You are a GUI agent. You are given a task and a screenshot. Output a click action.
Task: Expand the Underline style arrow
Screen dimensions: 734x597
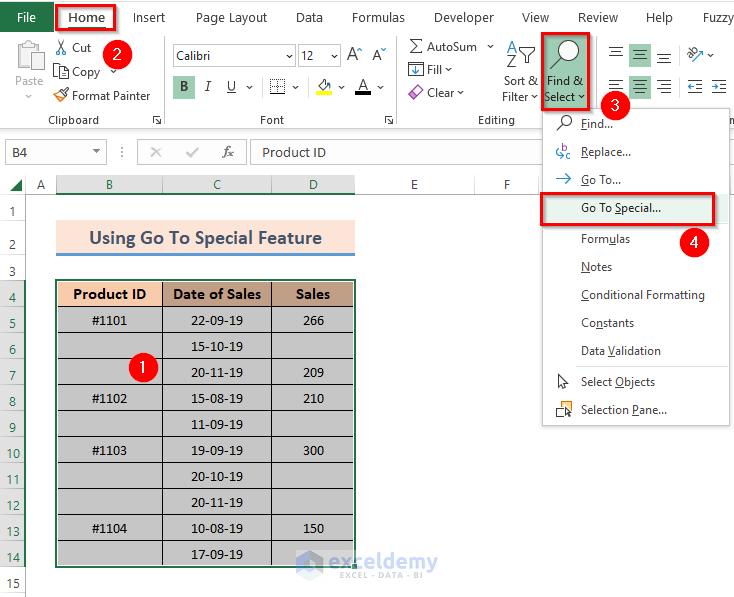click(x=250, y=87)
